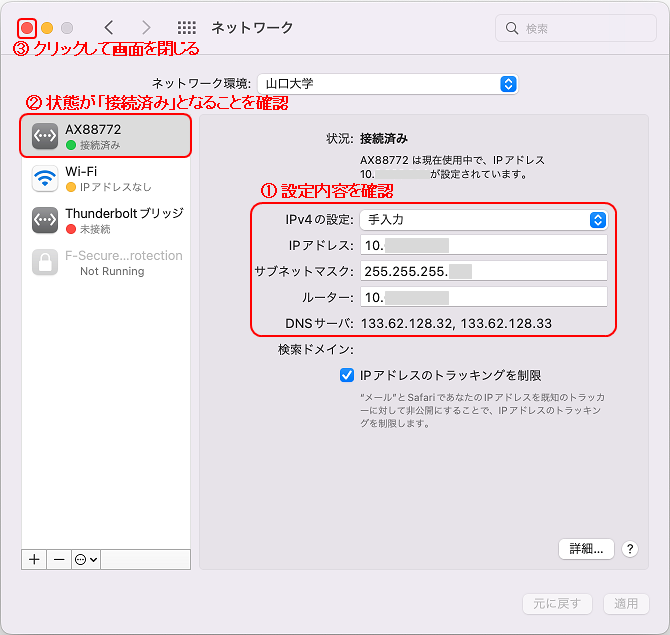Select the F-Secure...rotection VPN entry
This screenshot has width=670, height=635.
[x=106, y=262]
